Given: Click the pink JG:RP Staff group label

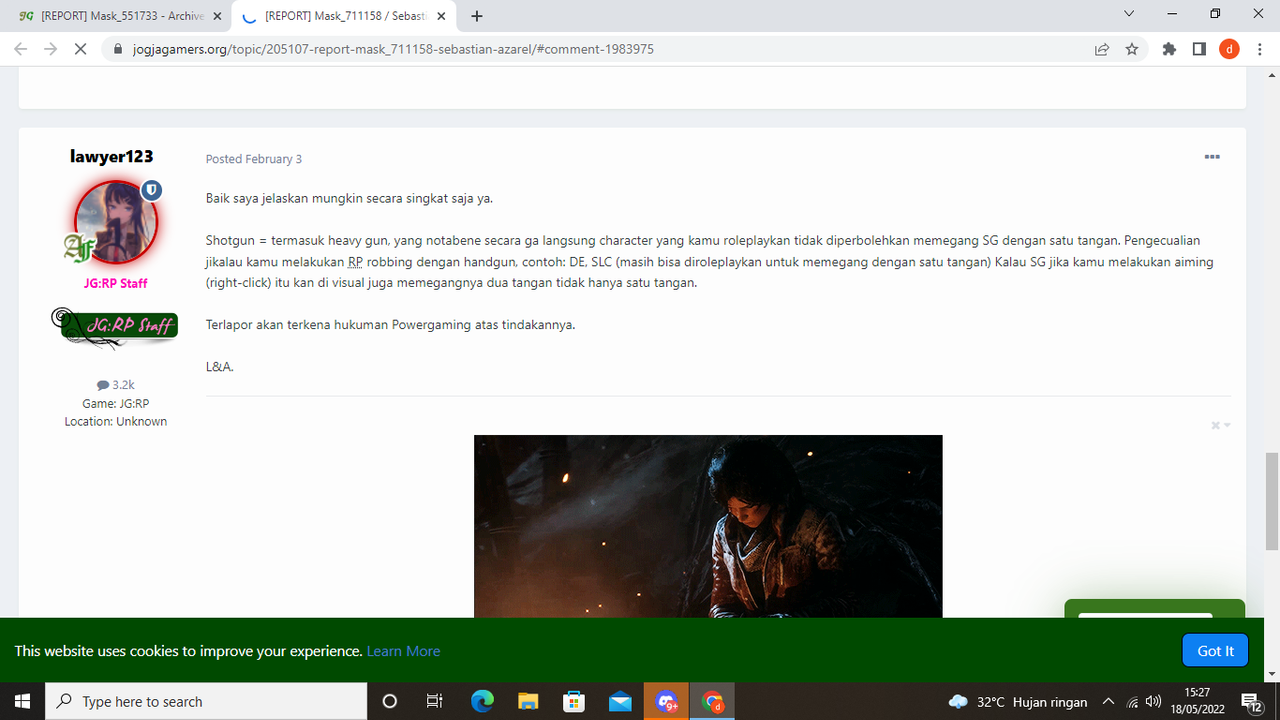Looking at the screenshot, I should point(116,283).
